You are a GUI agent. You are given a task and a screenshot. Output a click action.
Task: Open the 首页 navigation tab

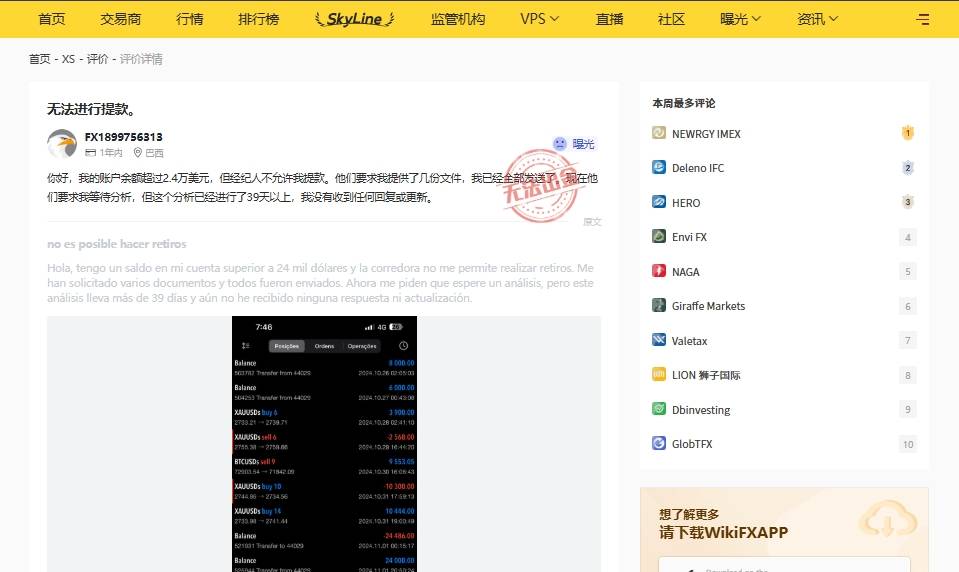click(51, 19)
